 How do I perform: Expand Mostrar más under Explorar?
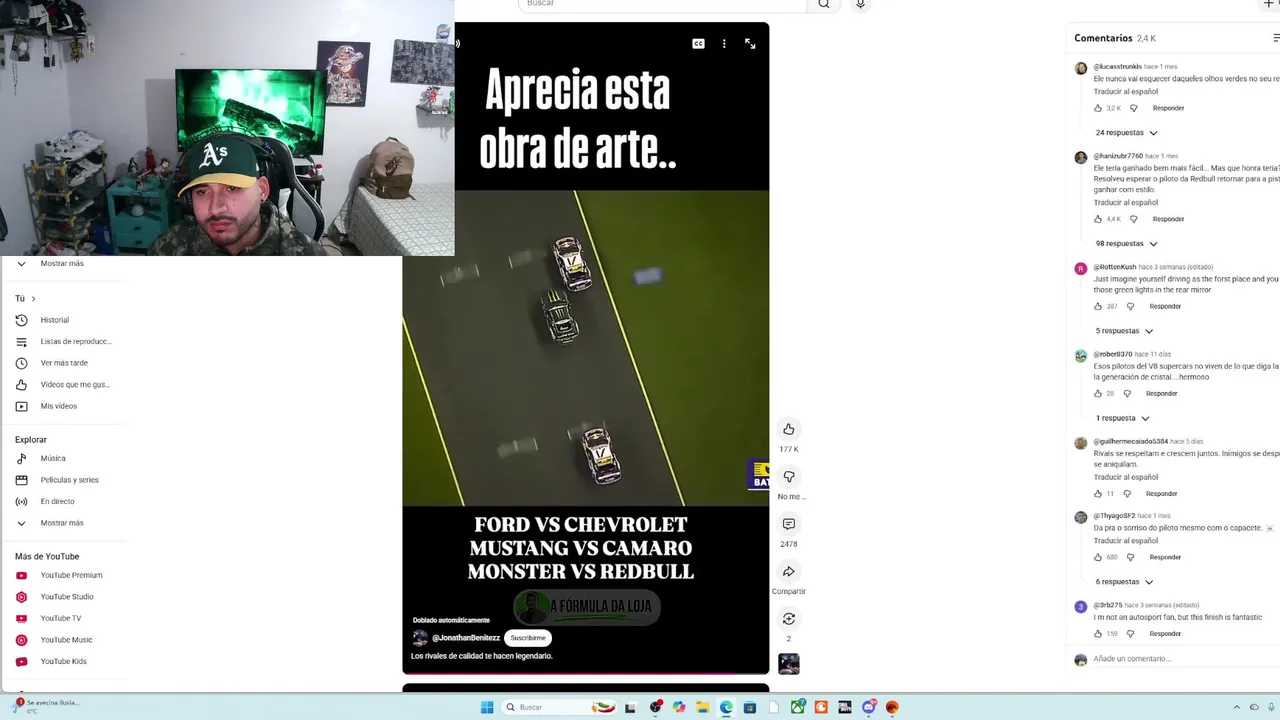[63, 523]
